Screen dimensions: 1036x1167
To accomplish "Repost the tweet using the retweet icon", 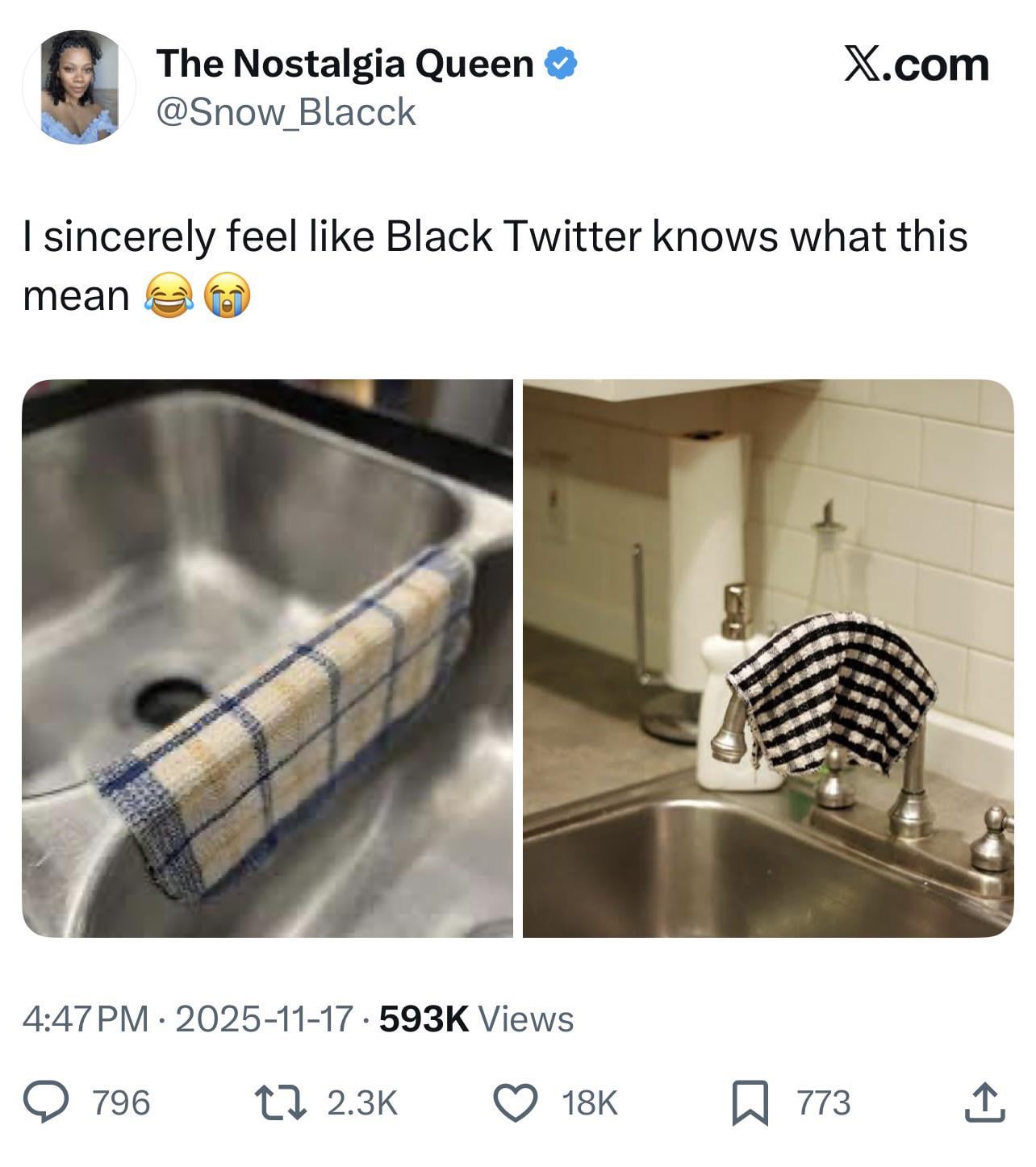I will click(x=278, y=1102).
